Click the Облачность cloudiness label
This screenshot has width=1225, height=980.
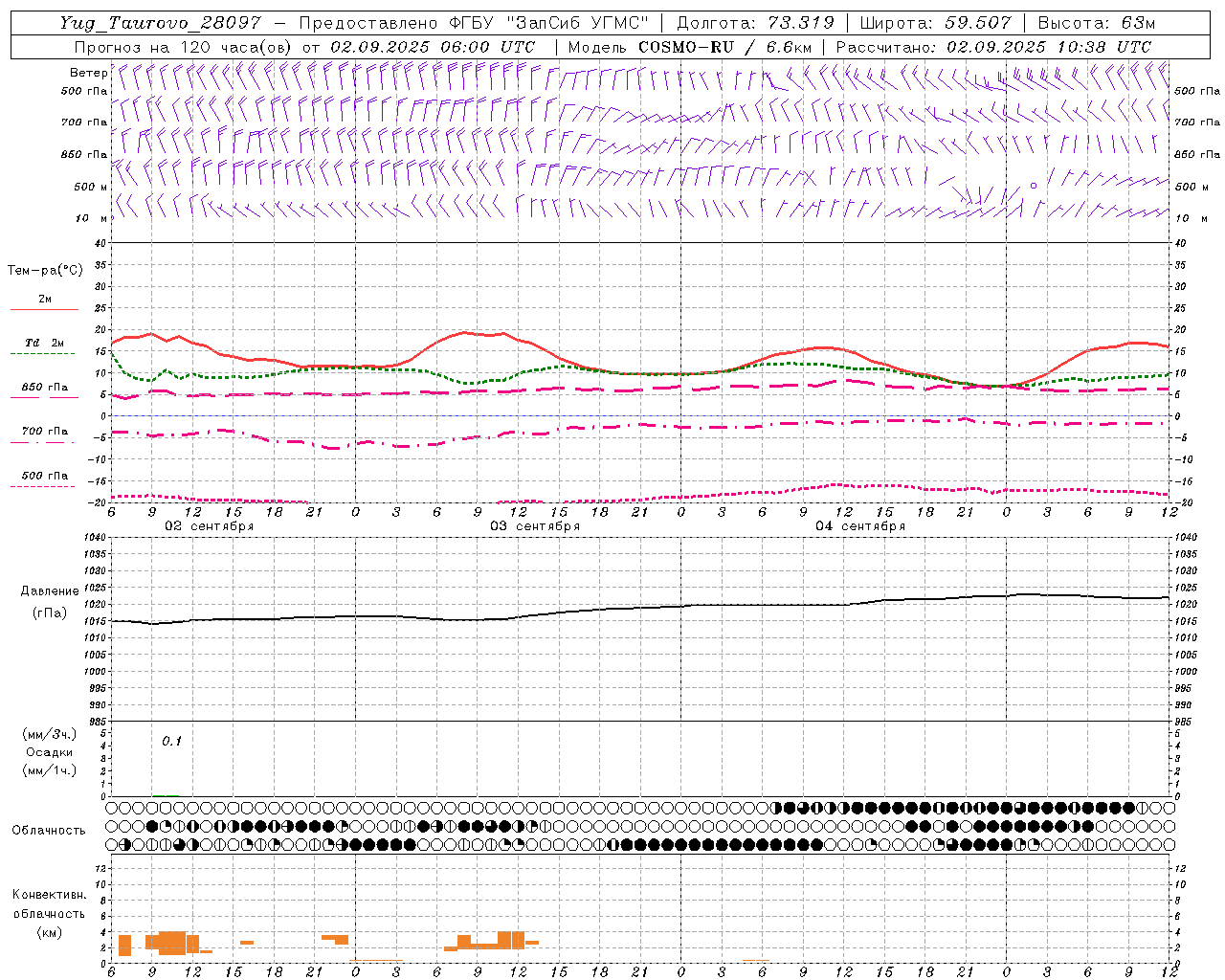[x=49, y=831]
